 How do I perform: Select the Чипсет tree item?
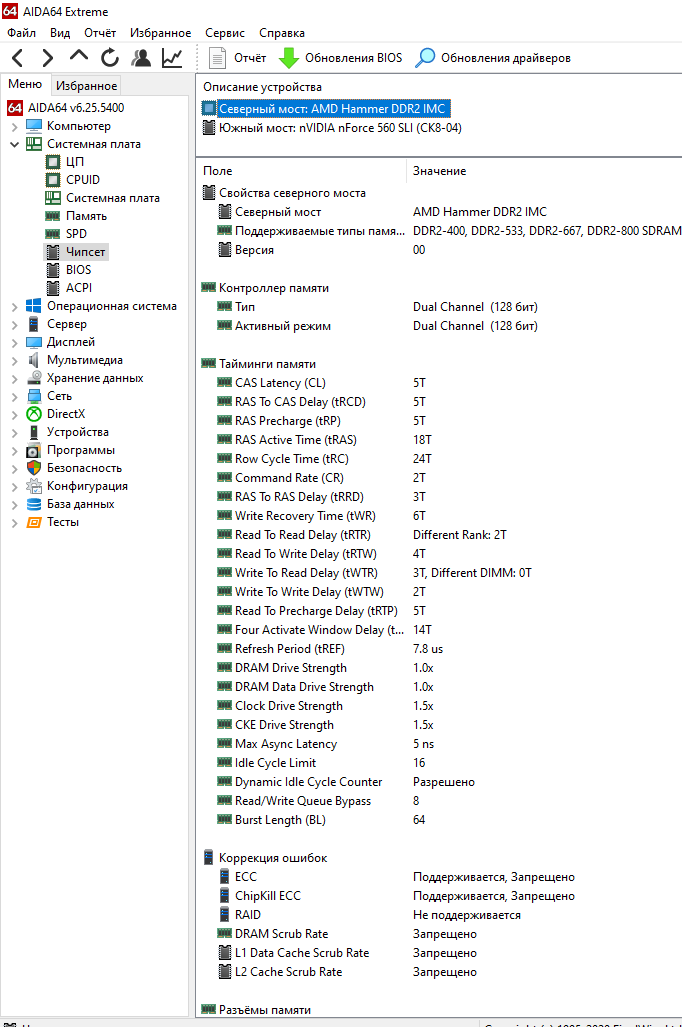tap(85, 252)
